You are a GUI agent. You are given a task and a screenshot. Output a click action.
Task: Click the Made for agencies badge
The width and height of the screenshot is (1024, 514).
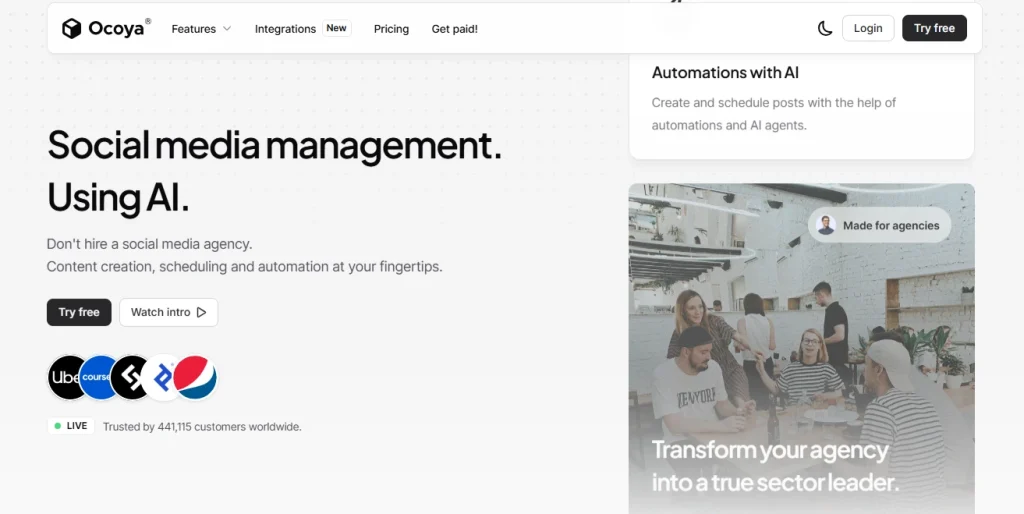point(879,225)
